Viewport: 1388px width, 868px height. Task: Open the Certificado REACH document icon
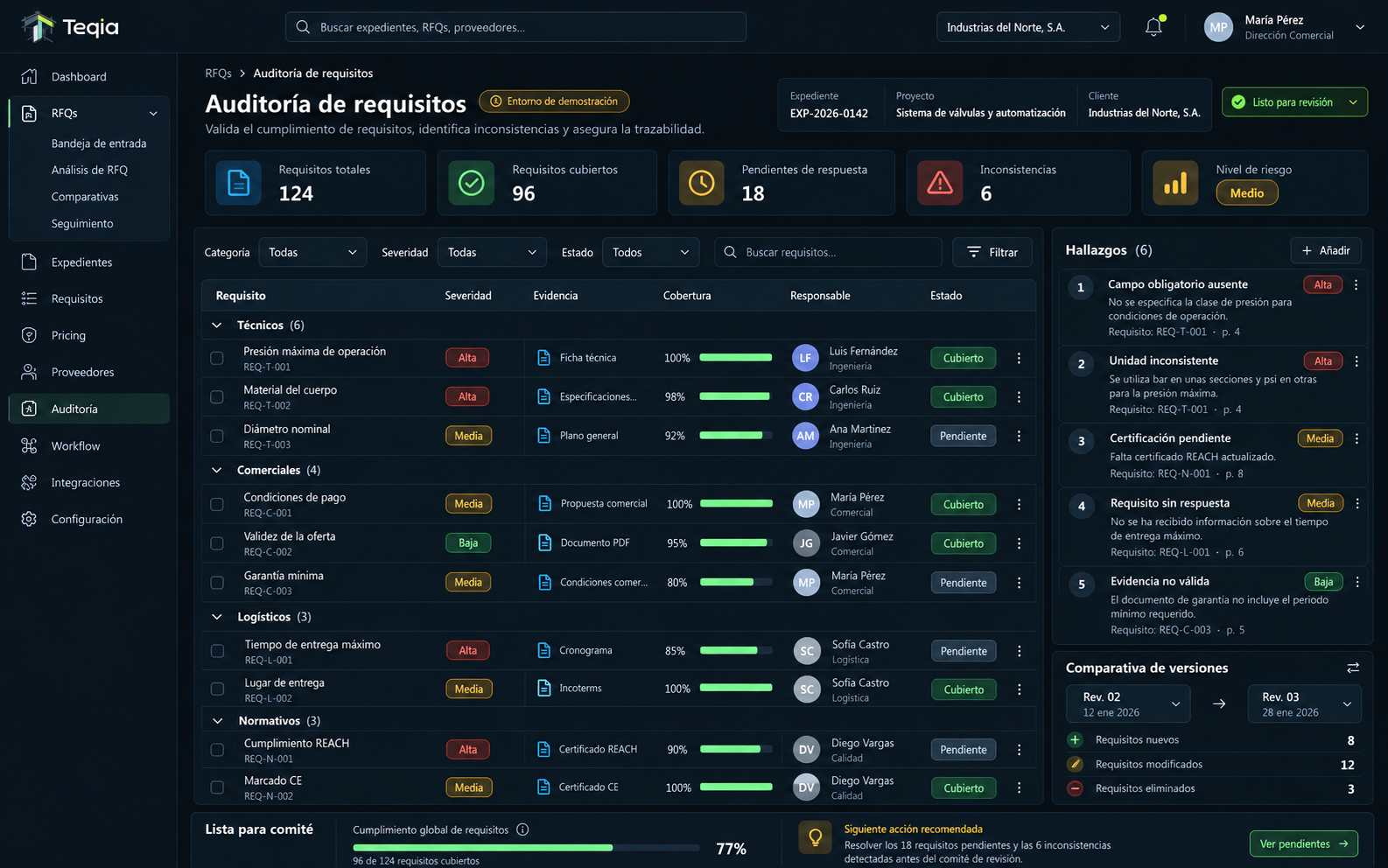(543, 749)
